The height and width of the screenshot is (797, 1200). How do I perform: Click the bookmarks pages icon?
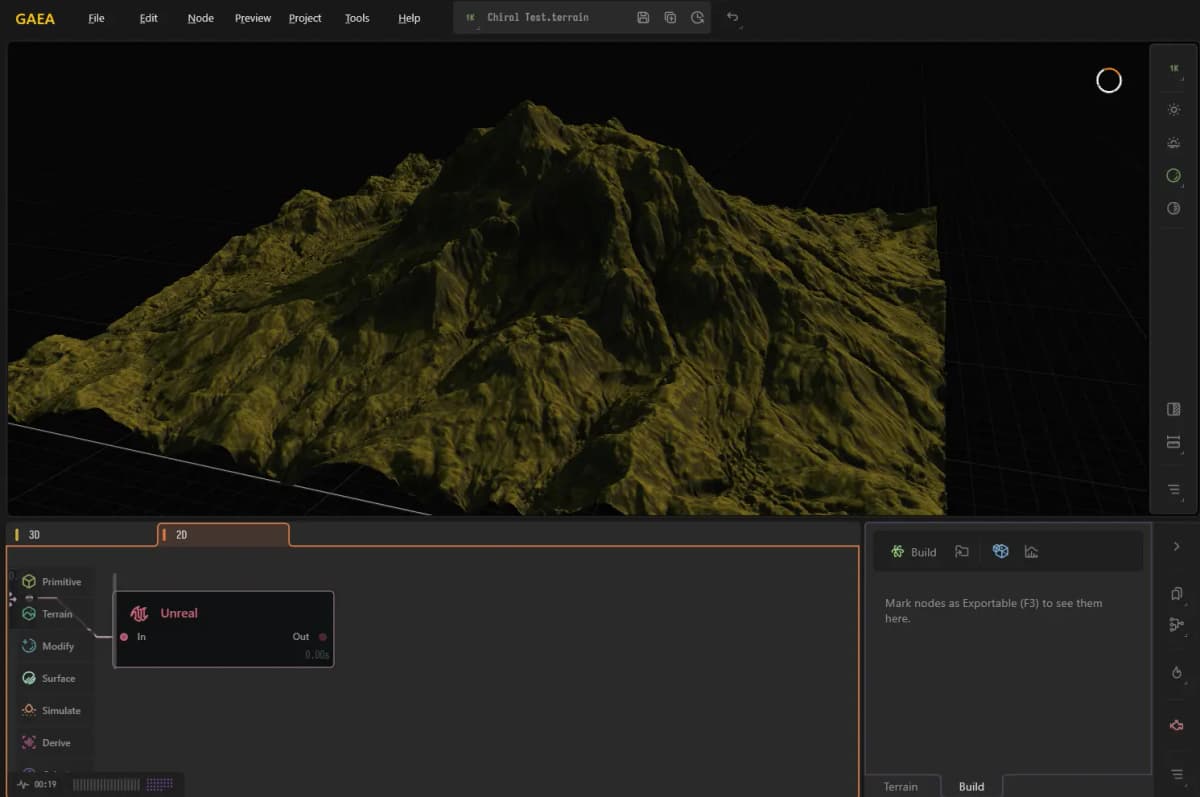[x=1176, y=594]
